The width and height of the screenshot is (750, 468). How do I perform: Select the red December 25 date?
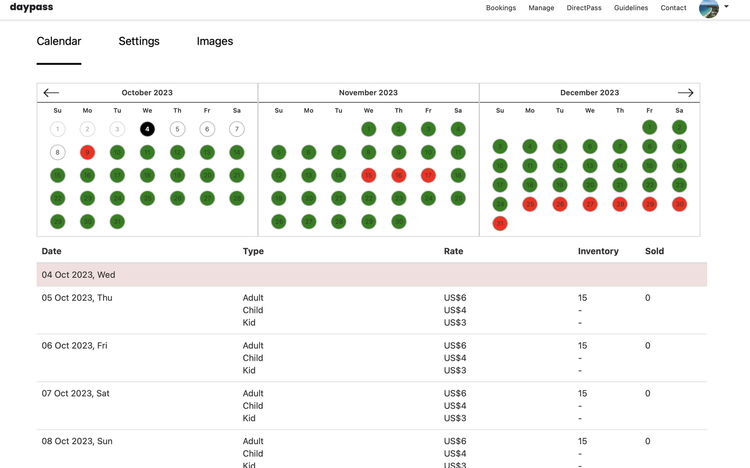pos(529,204)
